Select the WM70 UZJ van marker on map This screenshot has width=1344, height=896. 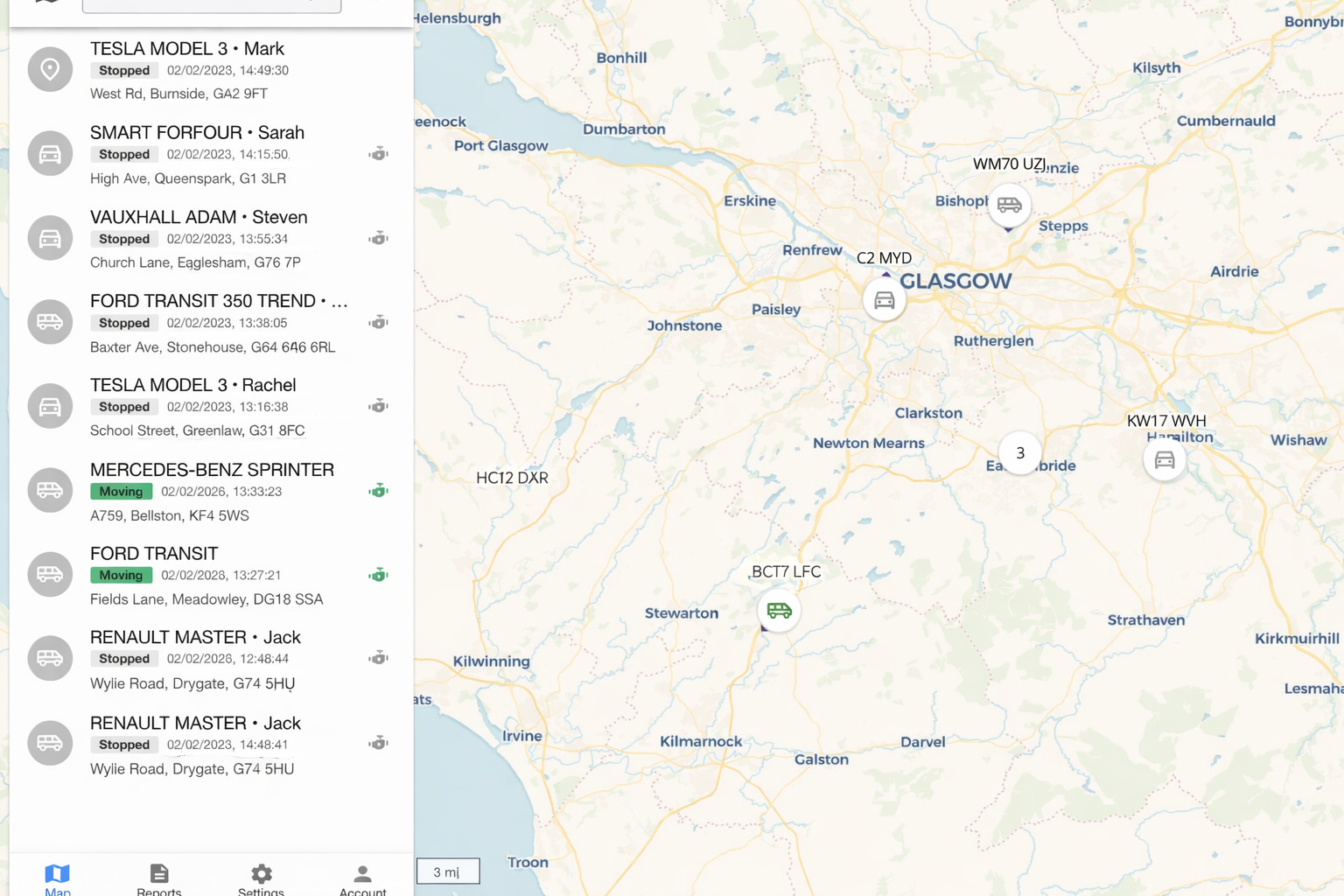(x=1009, y=205)
